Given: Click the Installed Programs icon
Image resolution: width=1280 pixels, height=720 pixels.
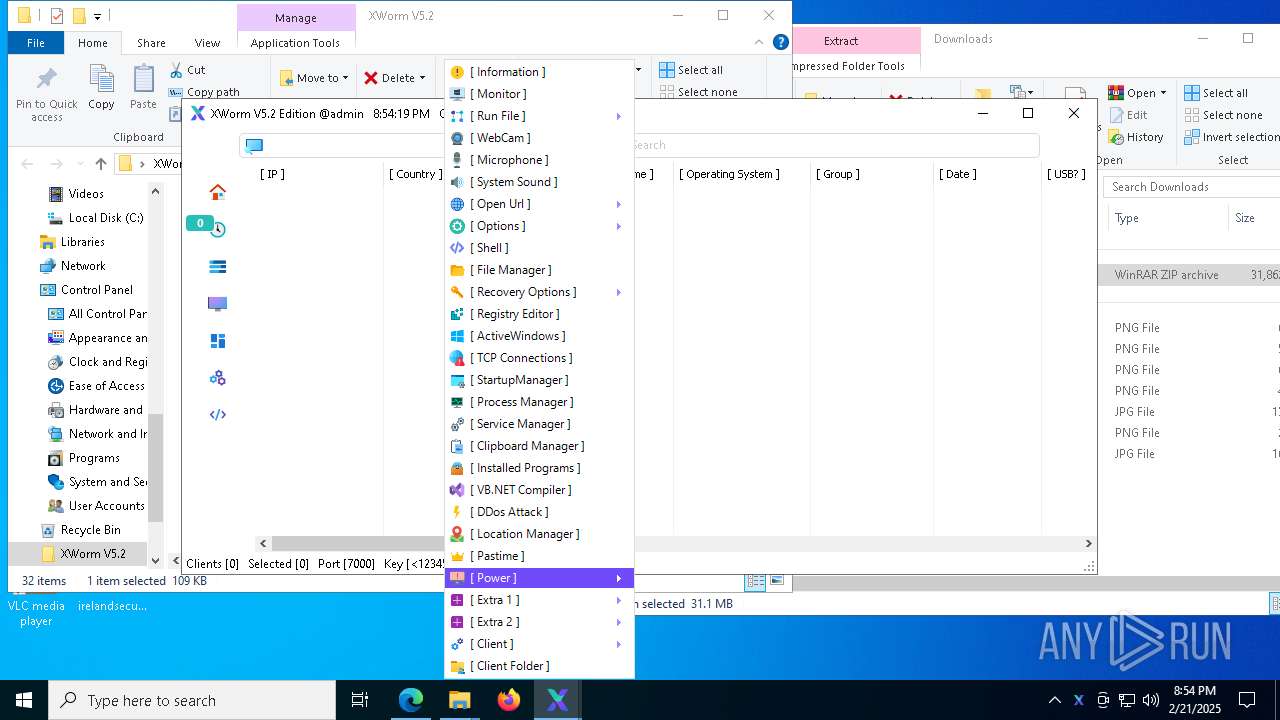Looking at the screenshot, I should (457, 468).
